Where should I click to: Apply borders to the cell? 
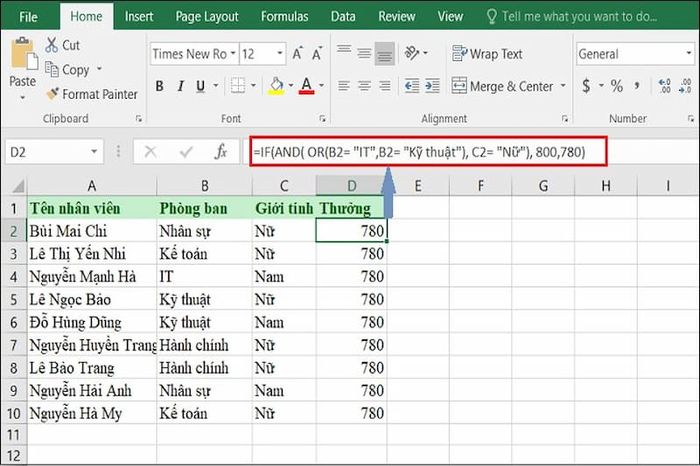click(238, 85)
